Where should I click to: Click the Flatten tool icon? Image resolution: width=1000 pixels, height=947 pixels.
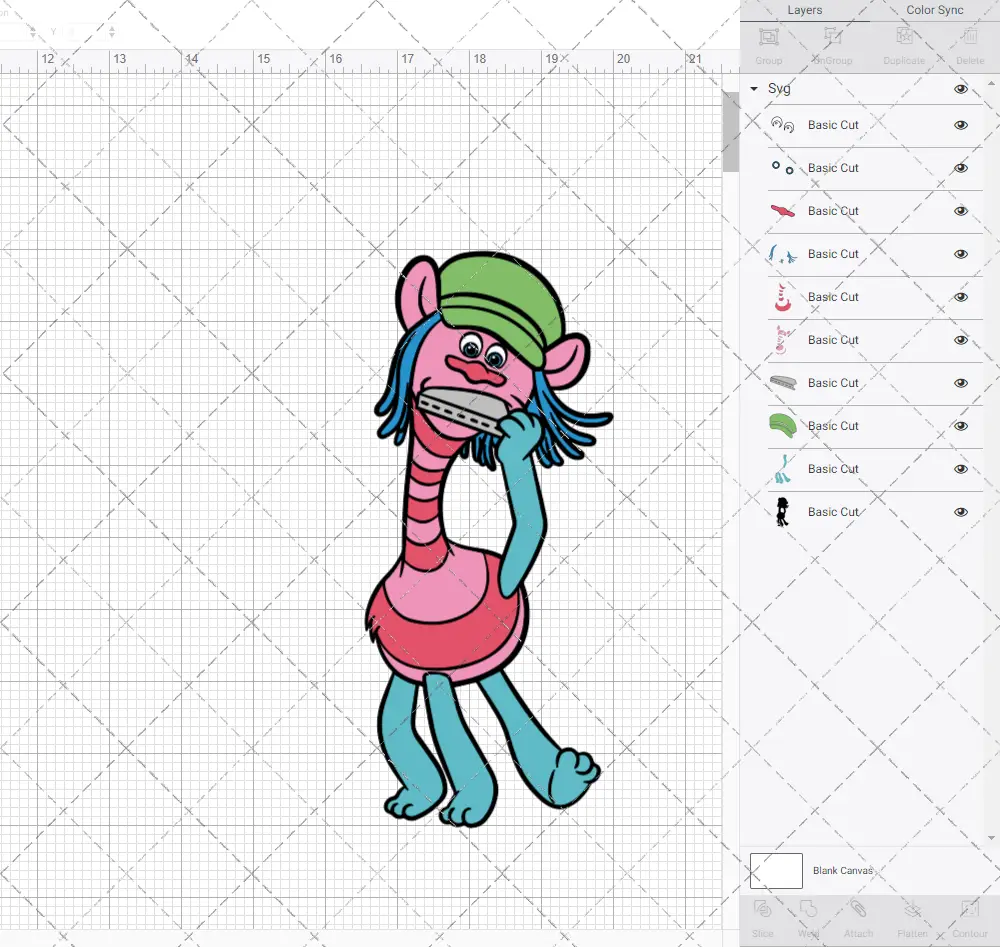click(913, 909)
